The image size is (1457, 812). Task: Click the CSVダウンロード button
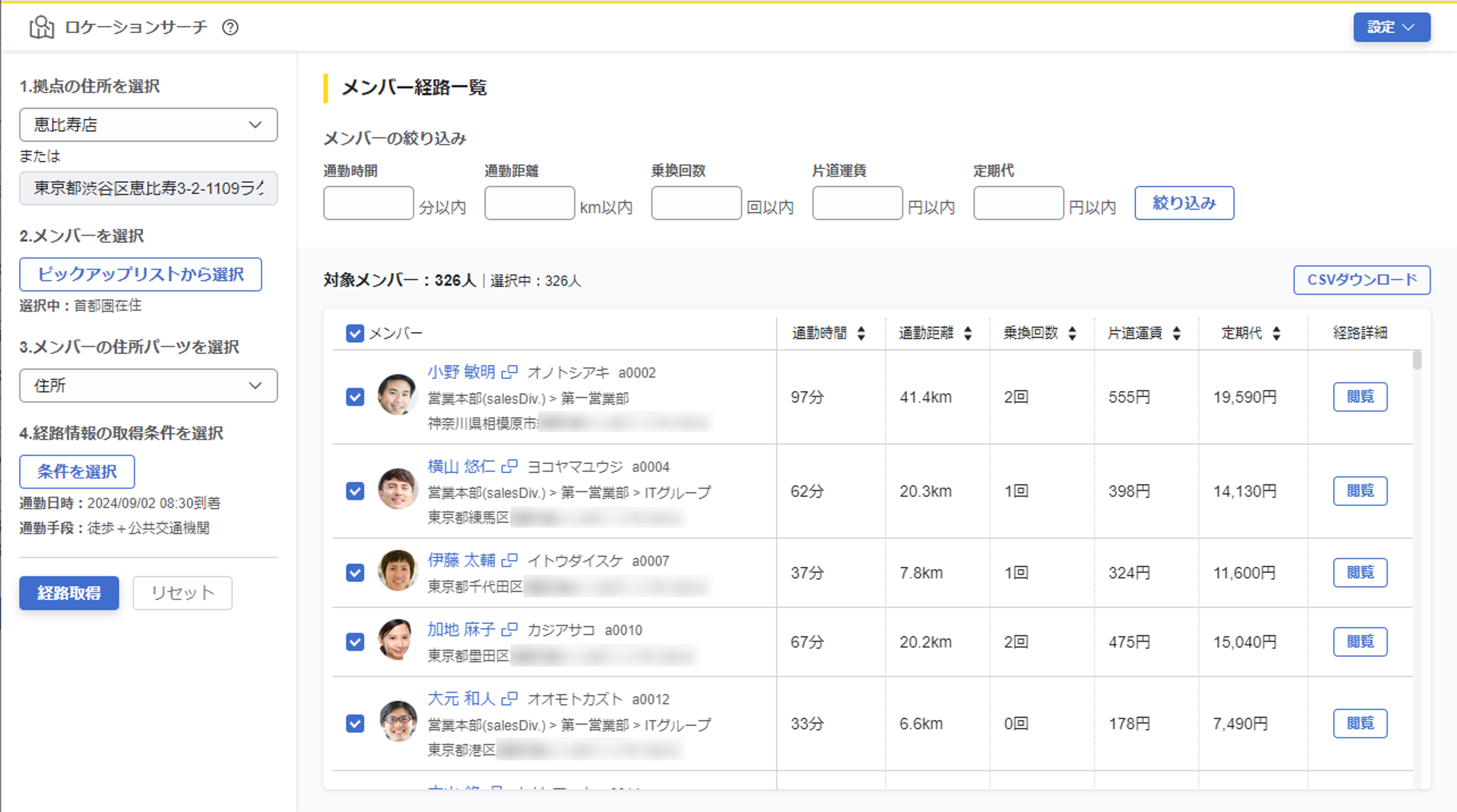coord(1361,280)
